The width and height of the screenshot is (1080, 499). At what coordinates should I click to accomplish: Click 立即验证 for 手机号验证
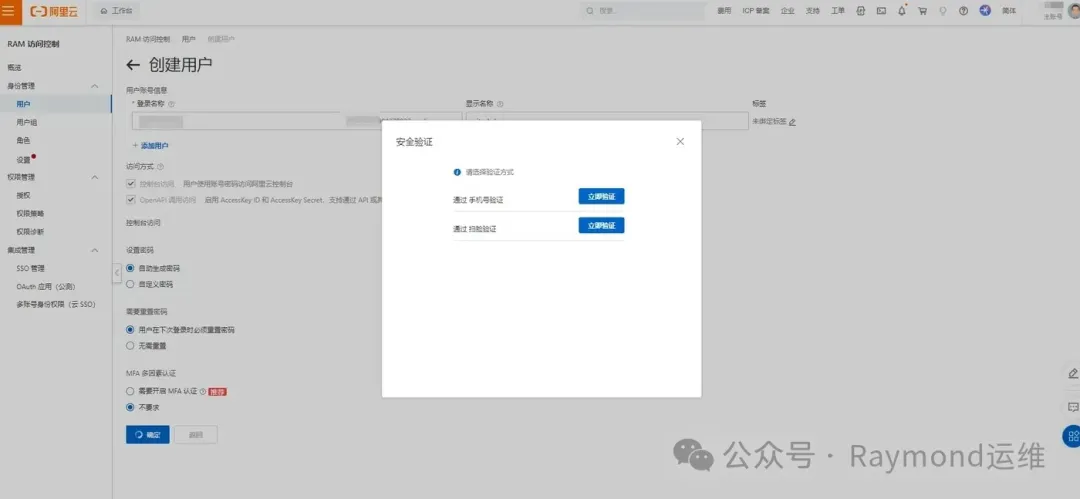coord(601,196)
